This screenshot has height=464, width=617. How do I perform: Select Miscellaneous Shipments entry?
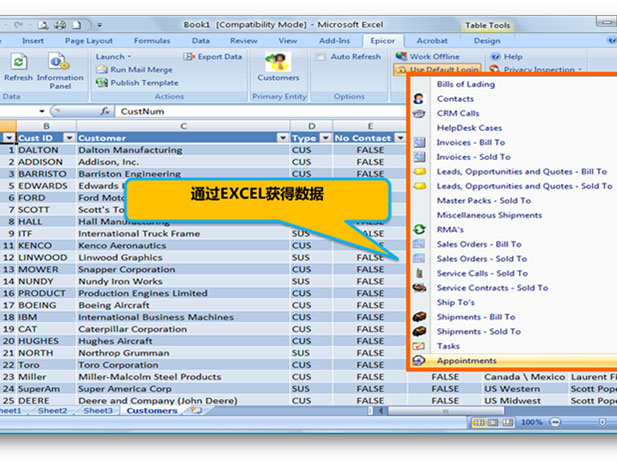point(490,215)
